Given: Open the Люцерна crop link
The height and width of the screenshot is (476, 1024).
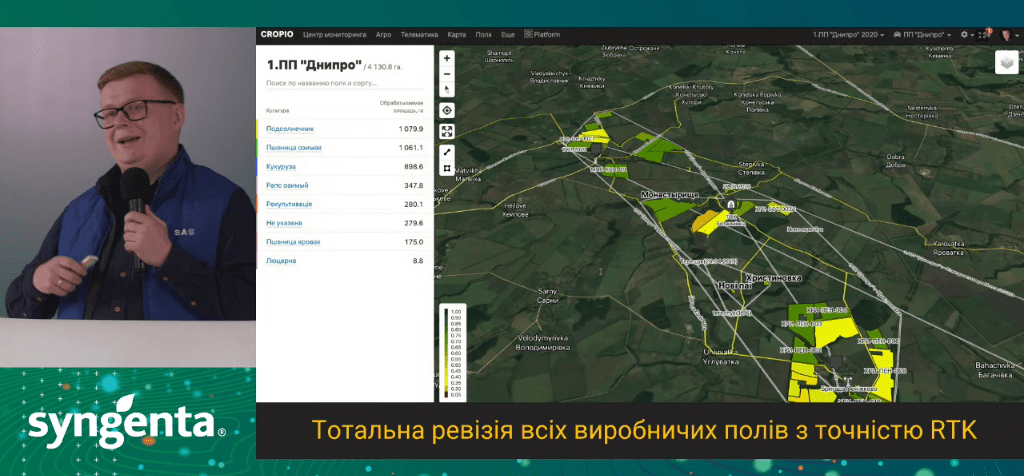Looking at the screenshot, I should pyautogui.click(x=281, y=261).
